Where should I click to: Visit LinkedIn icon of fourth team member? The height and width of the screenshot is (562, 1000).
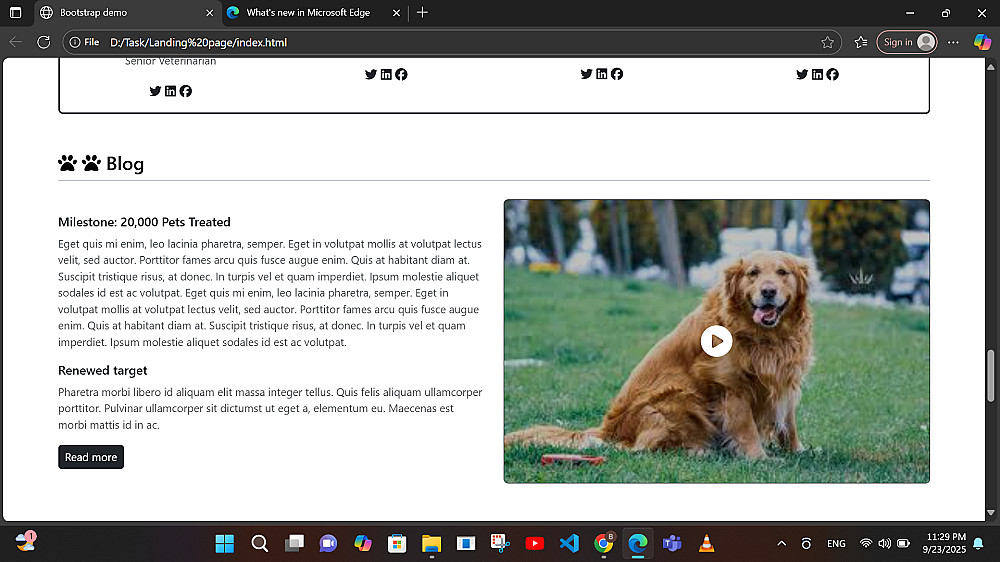[817, 75]
